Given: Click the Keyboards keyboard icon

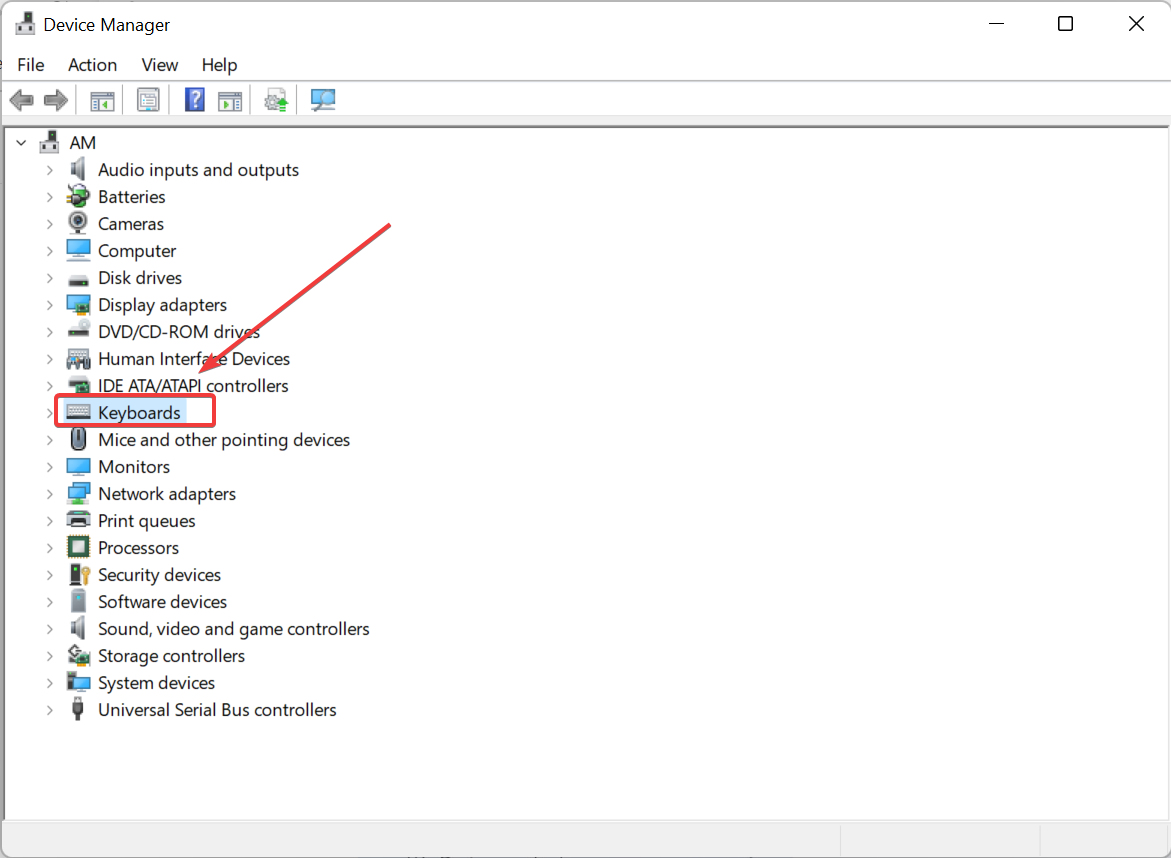Looking at the screenshot, I should click(78, 412).
